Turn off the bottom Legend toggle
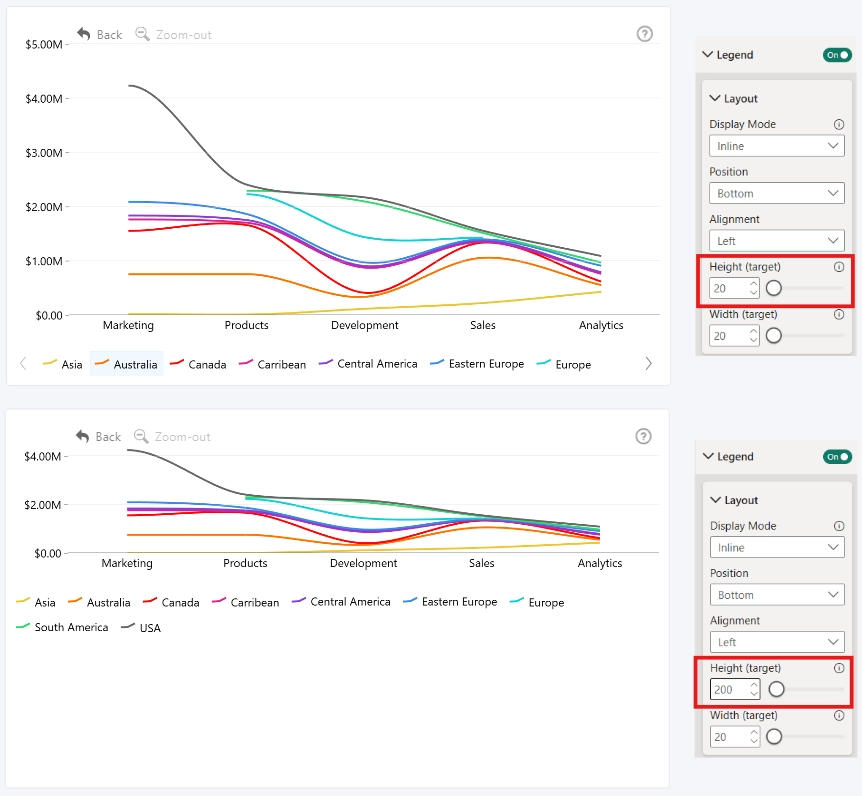Screen dimensions: 862x796 click(x=837, y=457)
